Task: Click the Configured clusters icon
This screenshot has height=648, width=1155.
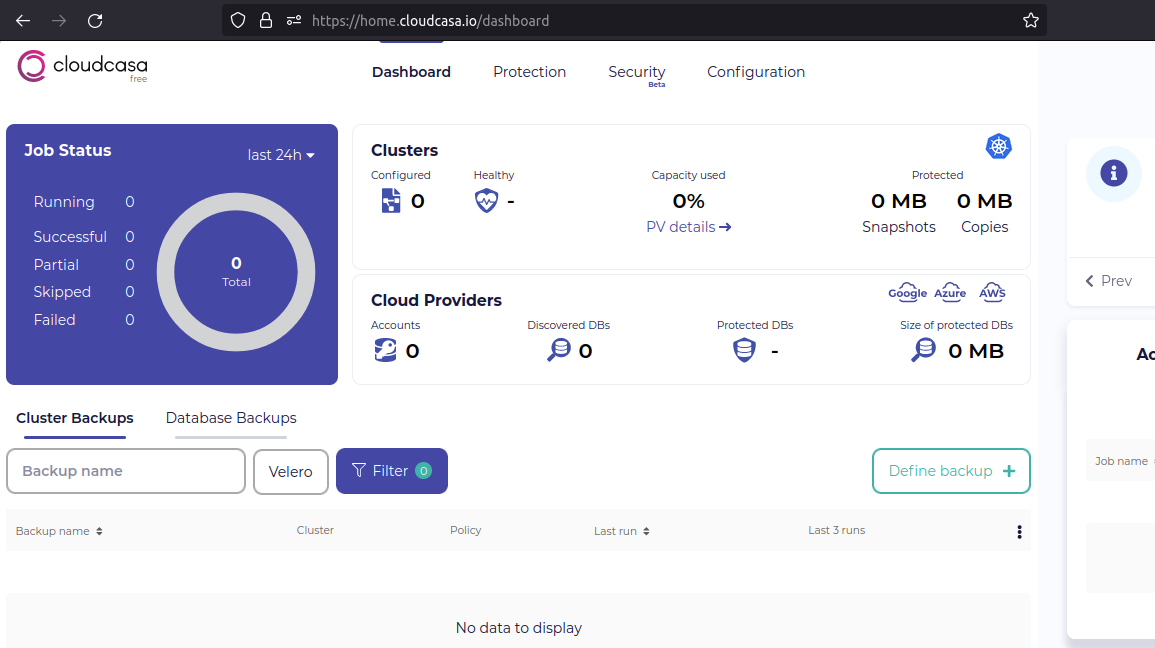Action: pyautogui.click(x=391, y=200)
